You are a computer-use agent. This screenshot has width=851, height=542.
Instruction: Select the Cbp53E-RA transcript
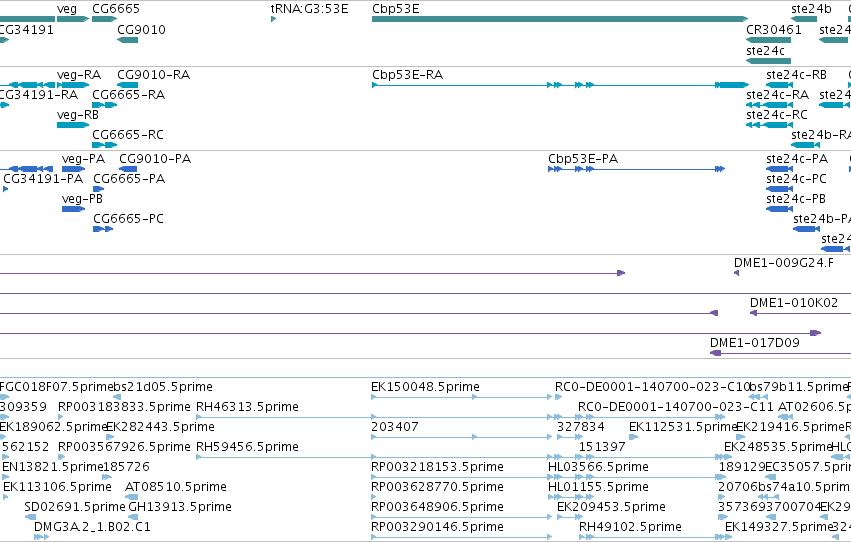560,85
